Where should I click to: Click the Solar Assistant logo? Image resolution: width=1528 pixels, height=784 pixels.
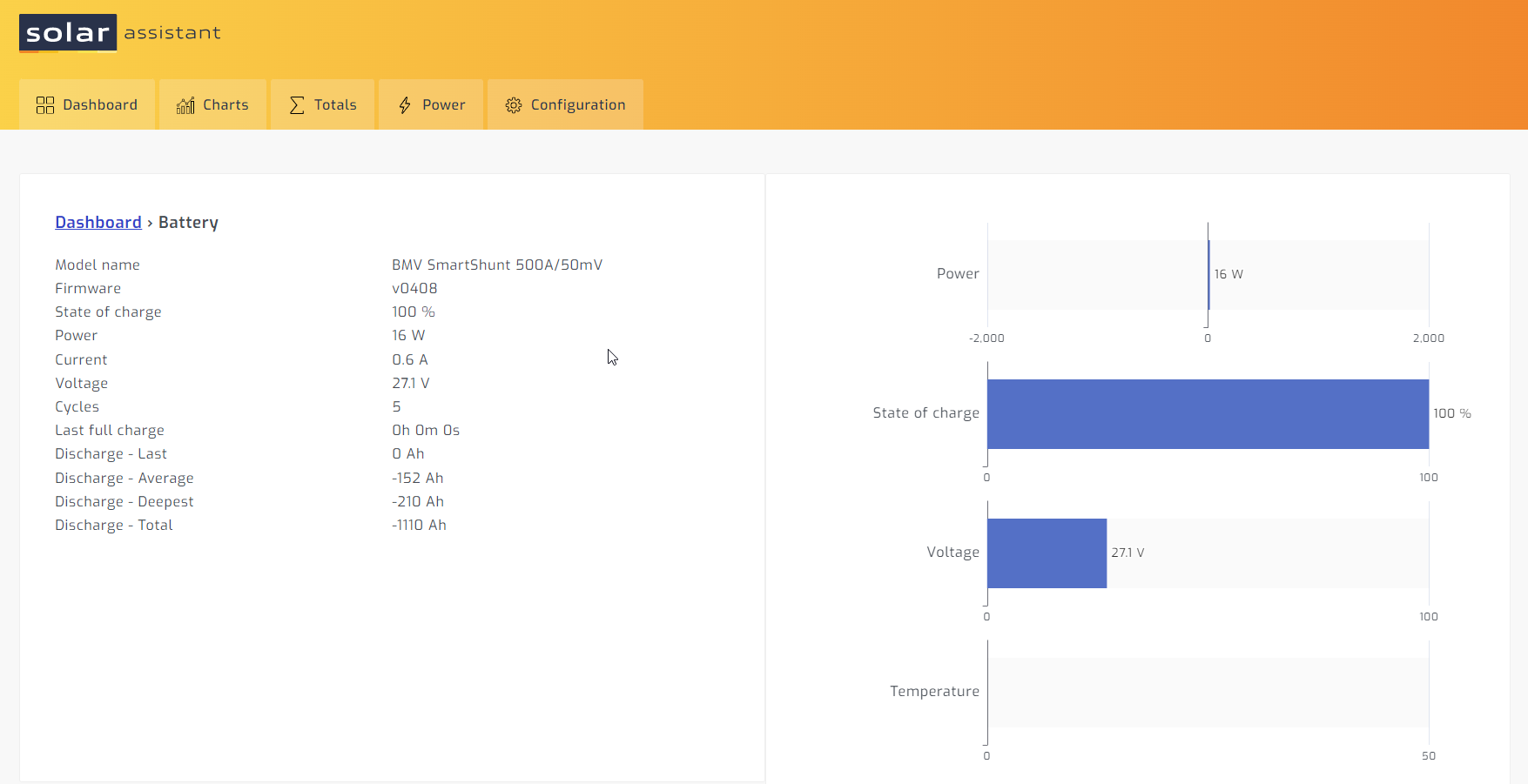pos(120,33)
